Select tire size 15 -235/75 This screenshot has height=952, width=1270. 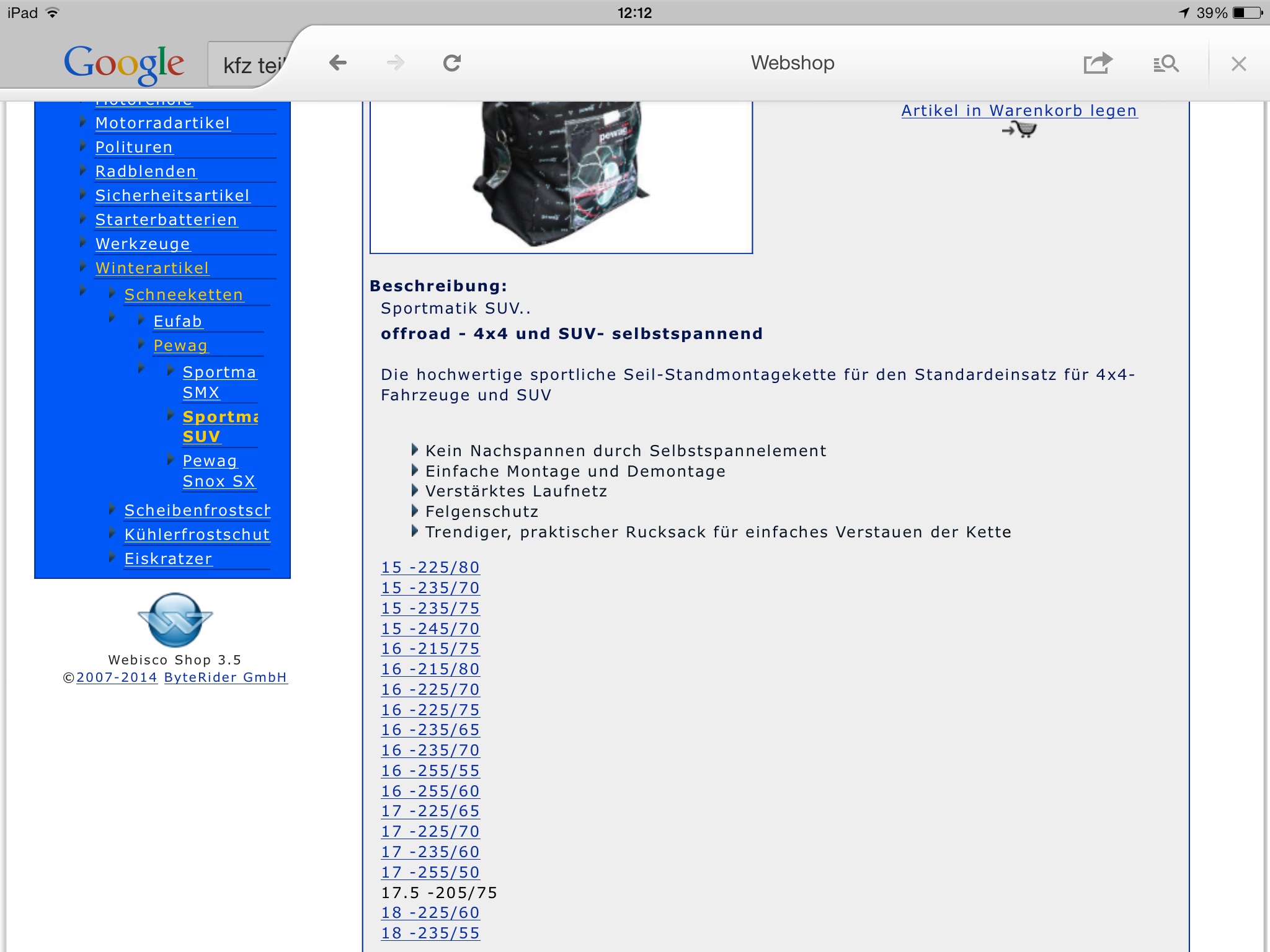coord(430,608)
